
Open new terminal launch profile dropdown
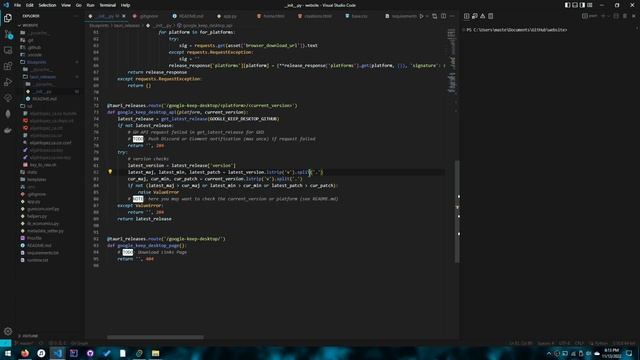point(609,16)
